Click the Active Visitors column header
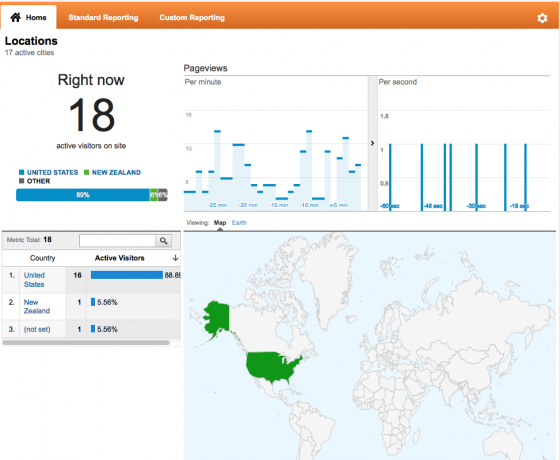The image size is (560, 460). click(x=120, y=258)
